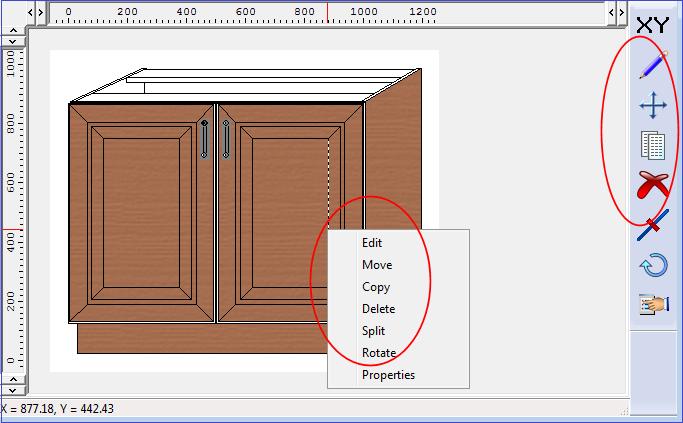The height and width of the screenshot is (423, 683).
Task: Choose Delete from the context menu
Action: [x=399, y=309]
